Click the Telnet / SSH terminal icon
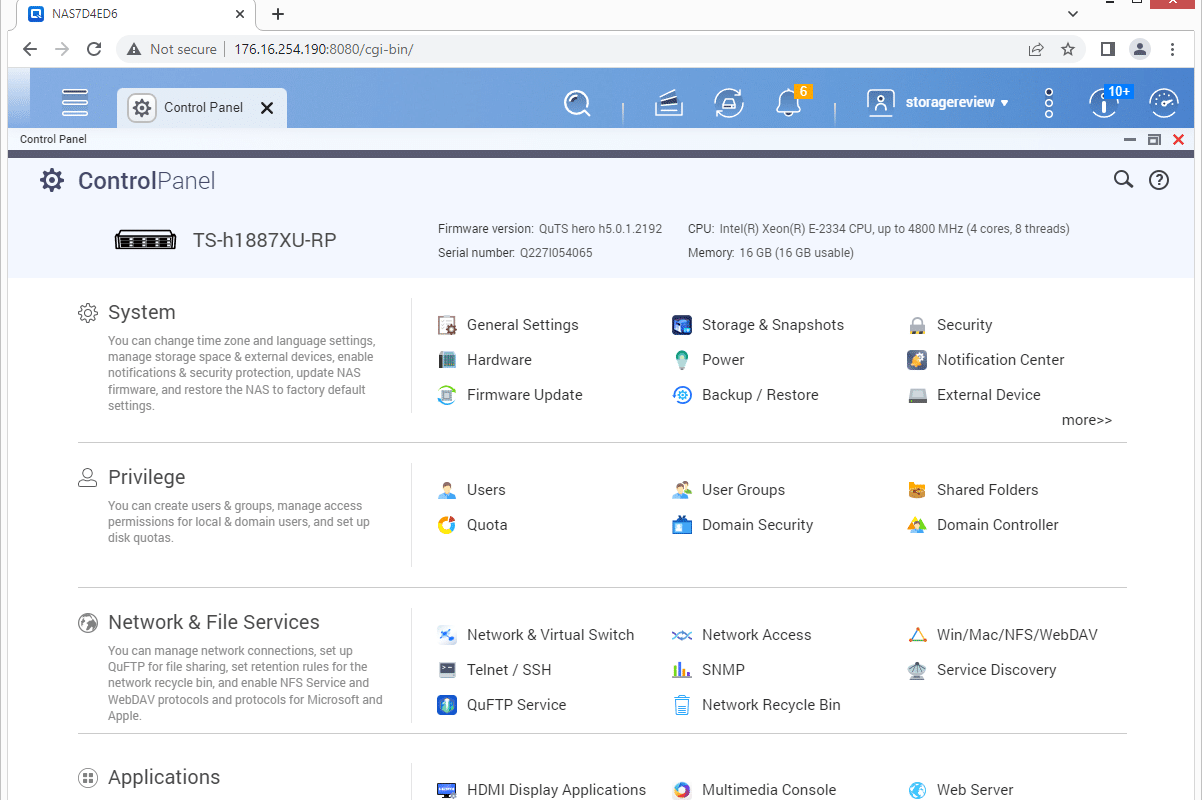 tap(448, 670)
